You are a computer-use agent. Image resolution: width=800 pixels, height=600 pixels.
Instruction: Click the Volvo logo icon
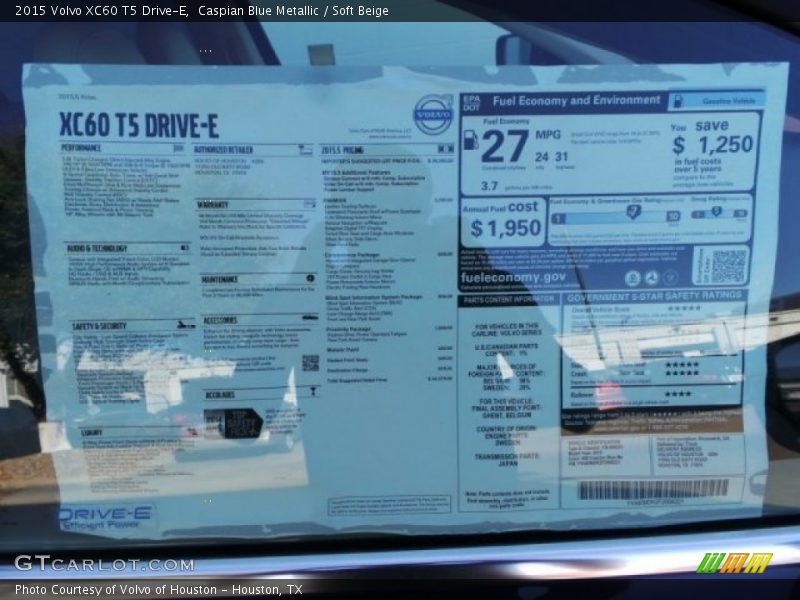pyautogui.click(x=432, y=115)
